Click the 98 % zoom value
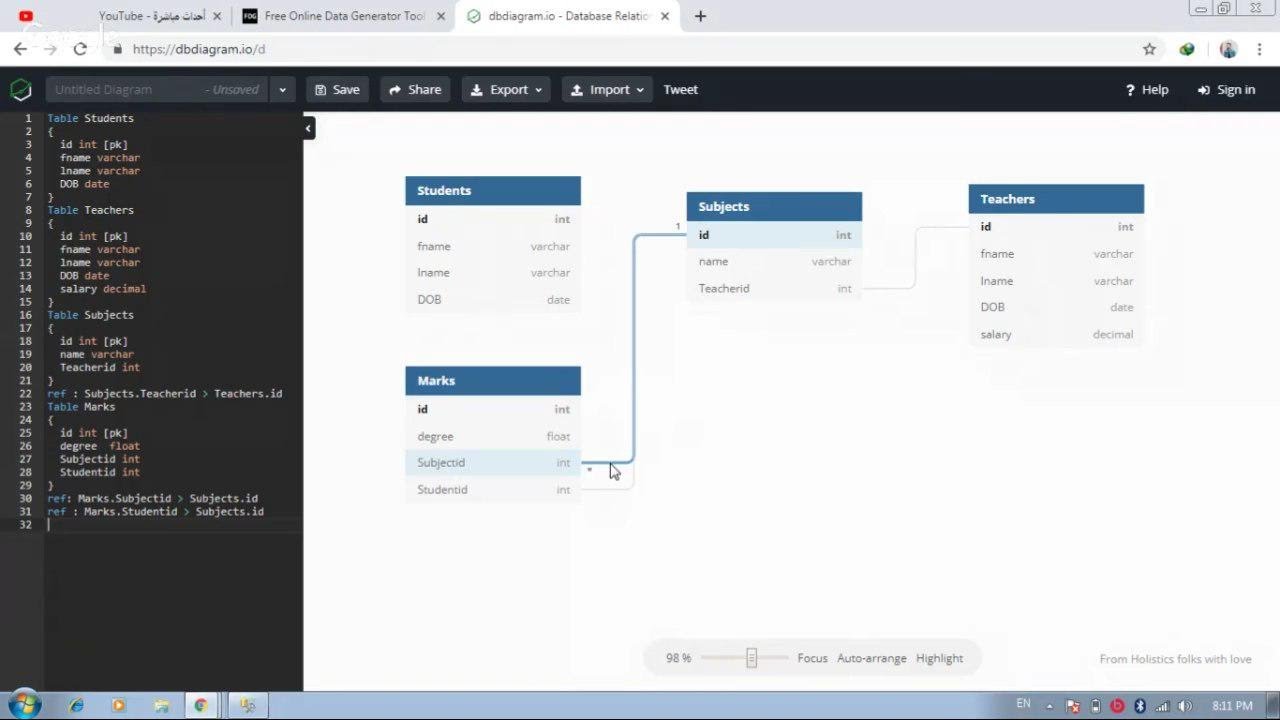Image resolution: width=1280 pixels, height=720 pixels. (x=678, y=658)
